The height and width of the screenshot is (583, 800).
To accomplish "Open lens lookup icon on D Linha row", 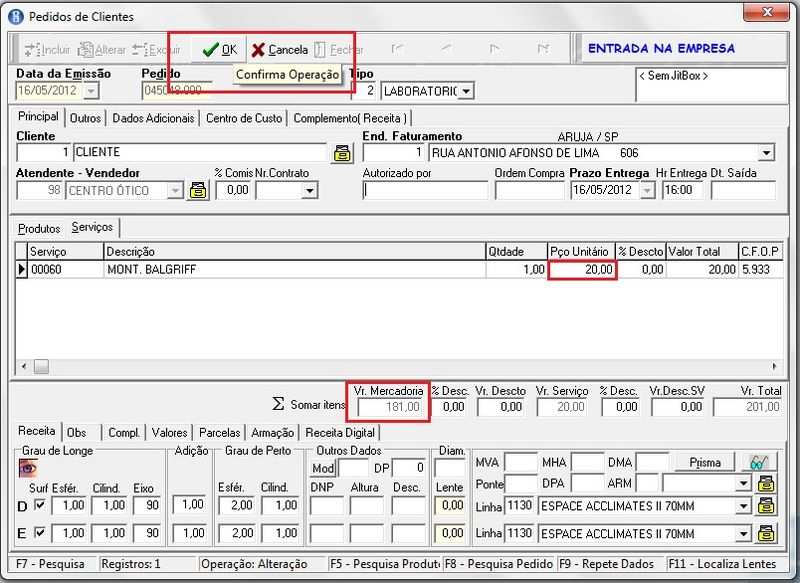I will click(767, 507).
